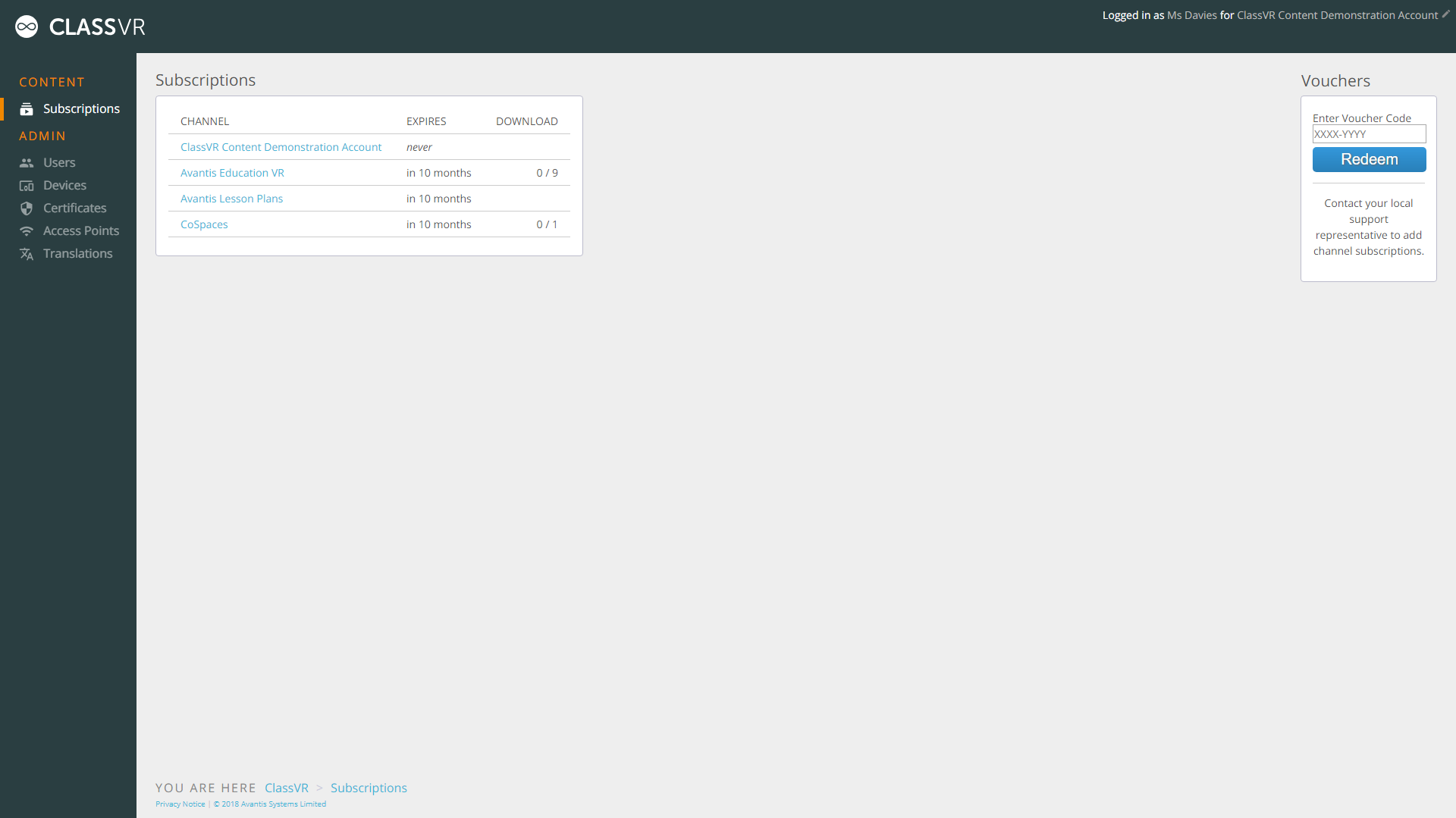
Task: Open the Avantis Lesson Plans channel
Action: point(231,199)
